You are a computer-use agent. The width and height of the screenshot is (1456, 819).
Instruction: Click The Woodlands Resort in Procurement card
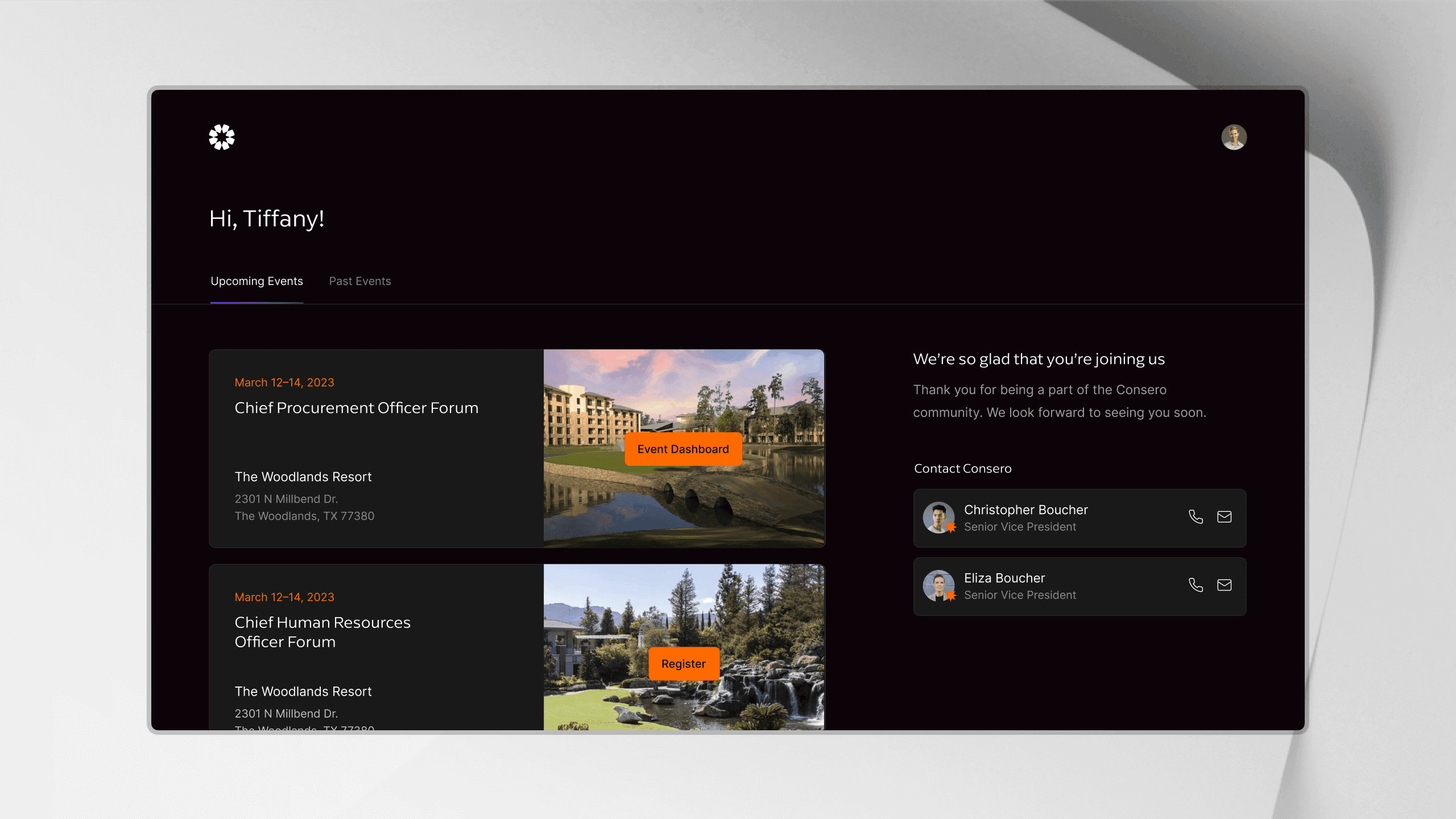[x=303, y=477]
